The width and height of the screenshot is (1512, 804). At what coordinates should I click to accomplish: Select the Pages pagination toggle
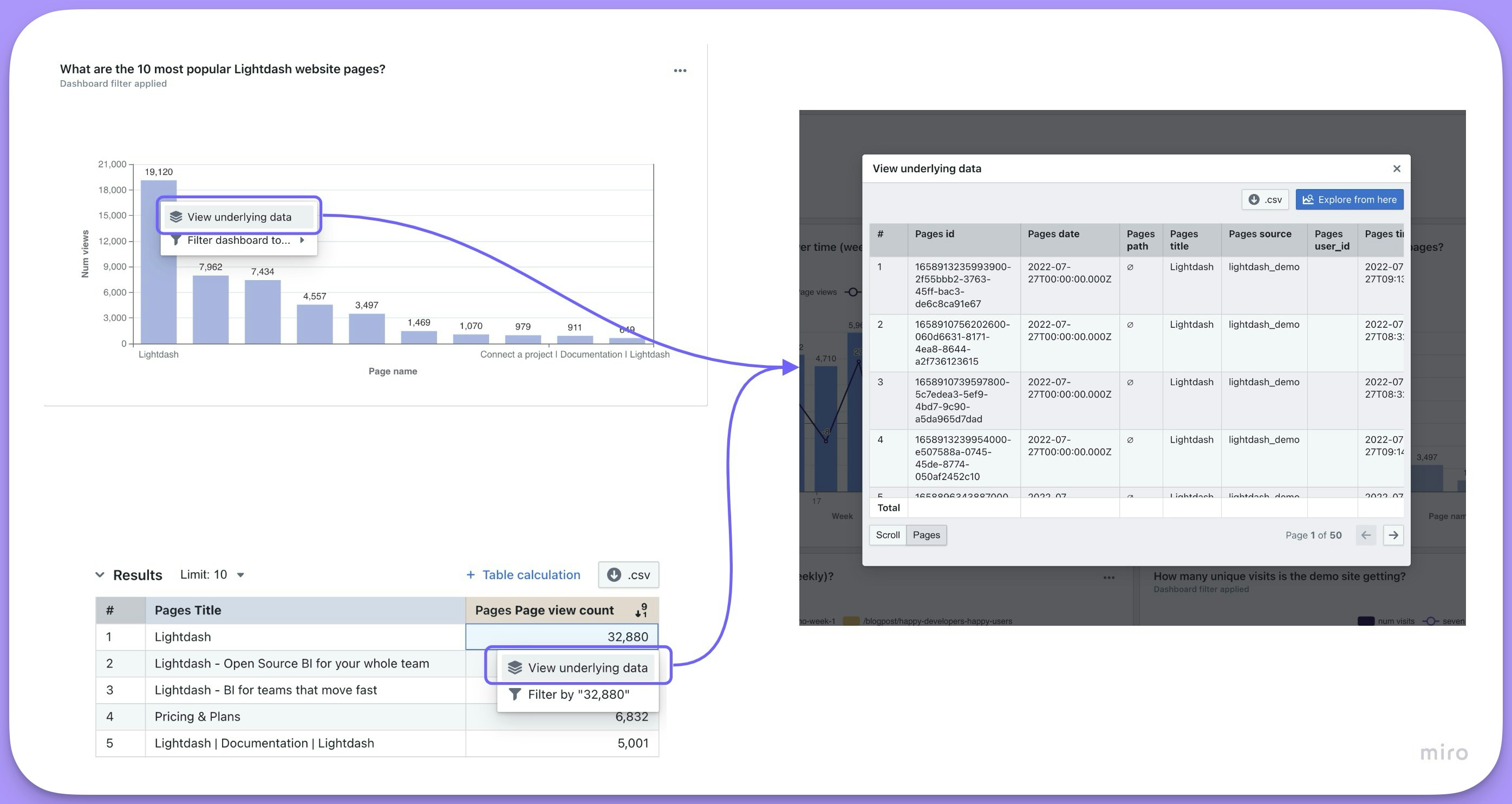926,535
